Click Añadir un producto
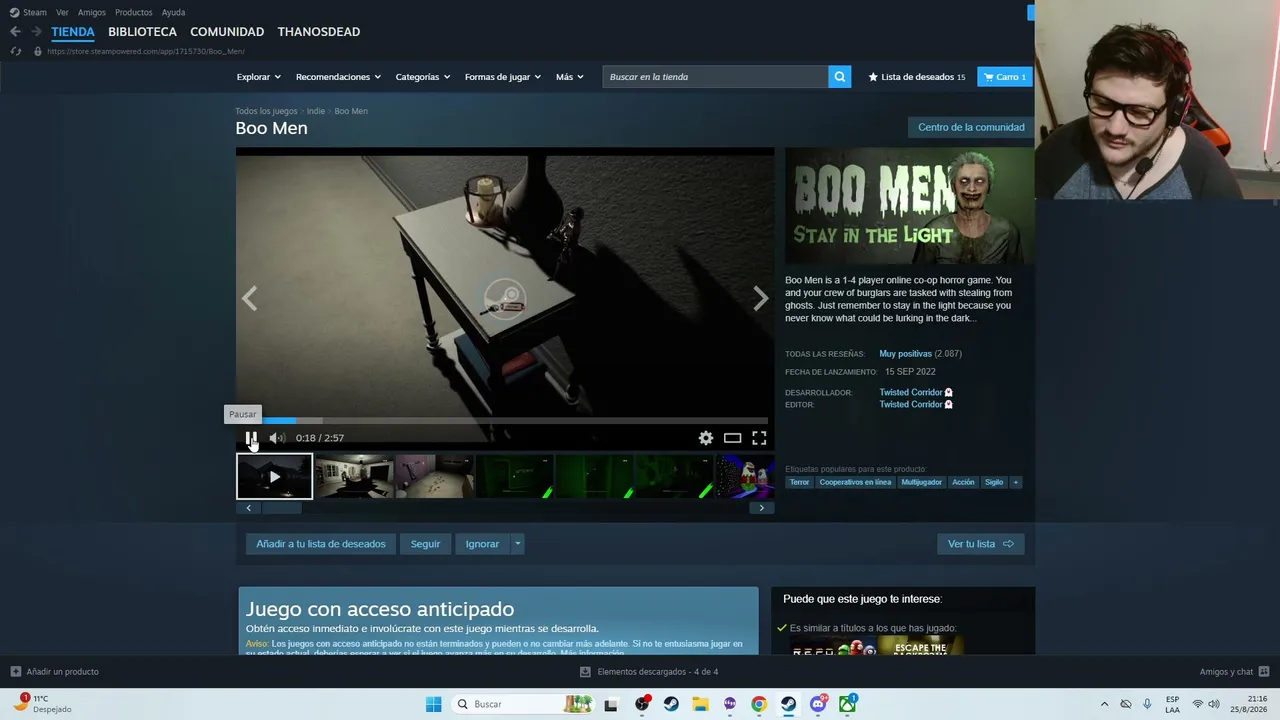 pyautogui.click(x=55, y=672)
